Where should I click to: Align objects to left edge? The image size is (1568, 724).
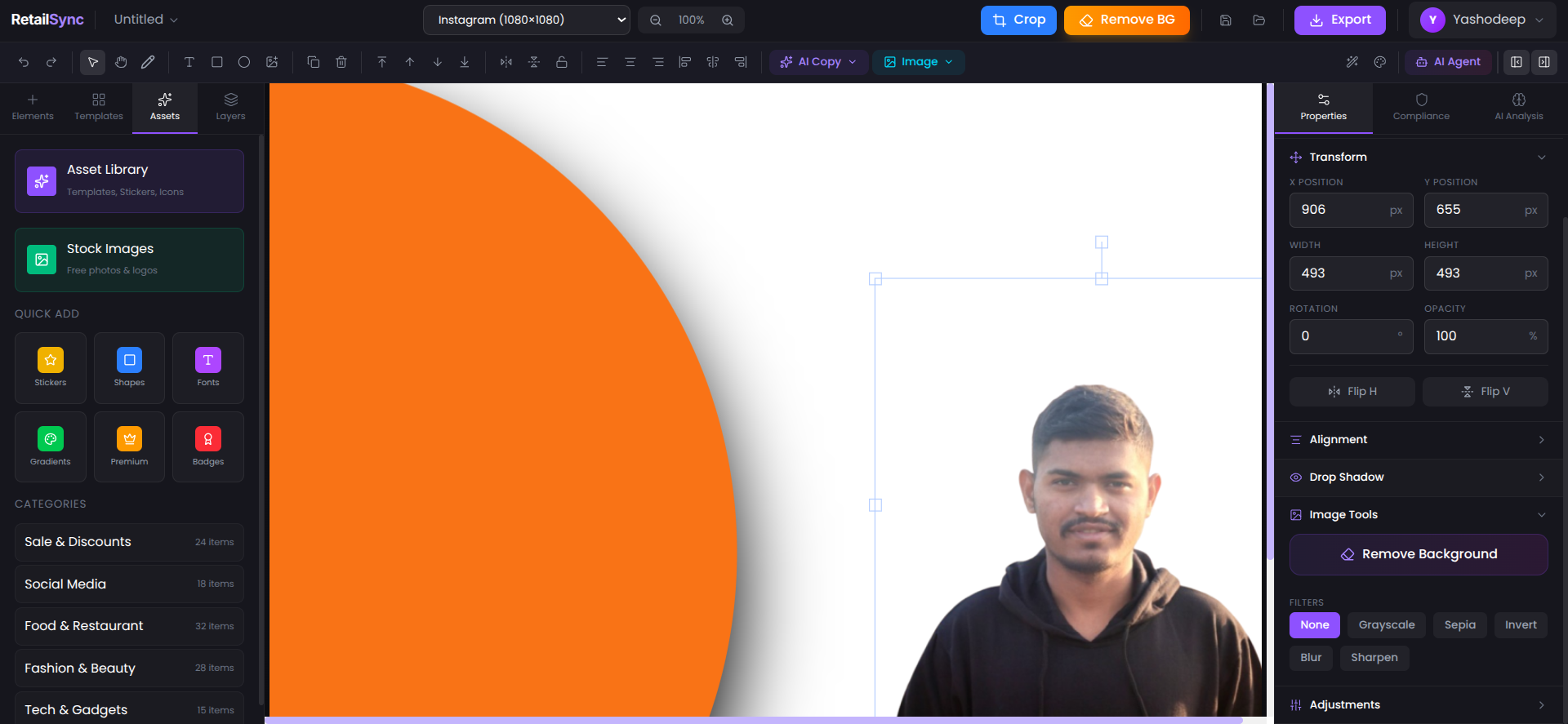click(685, 62)
